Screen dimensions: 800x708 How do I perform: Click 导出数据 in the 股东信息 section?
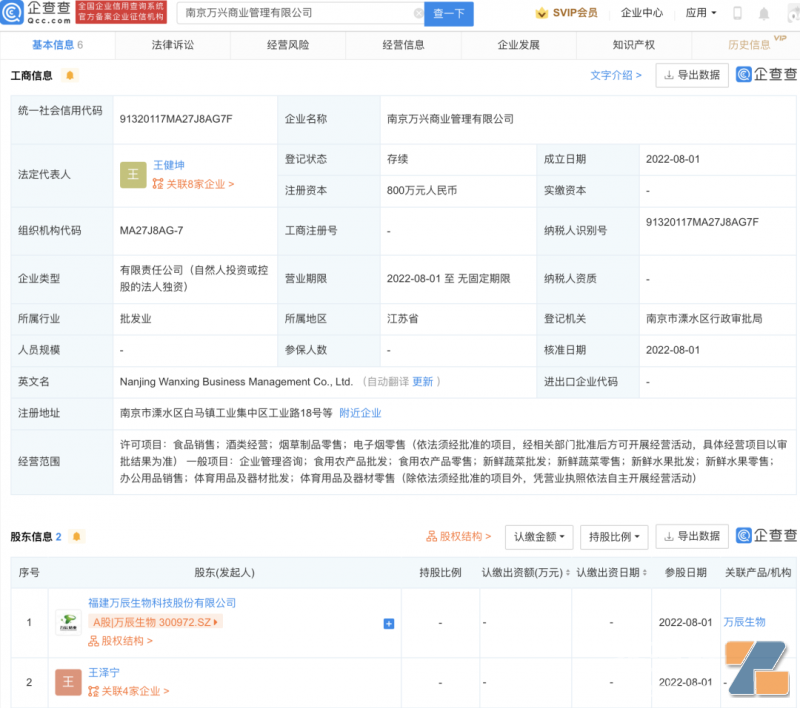point(691,536)
